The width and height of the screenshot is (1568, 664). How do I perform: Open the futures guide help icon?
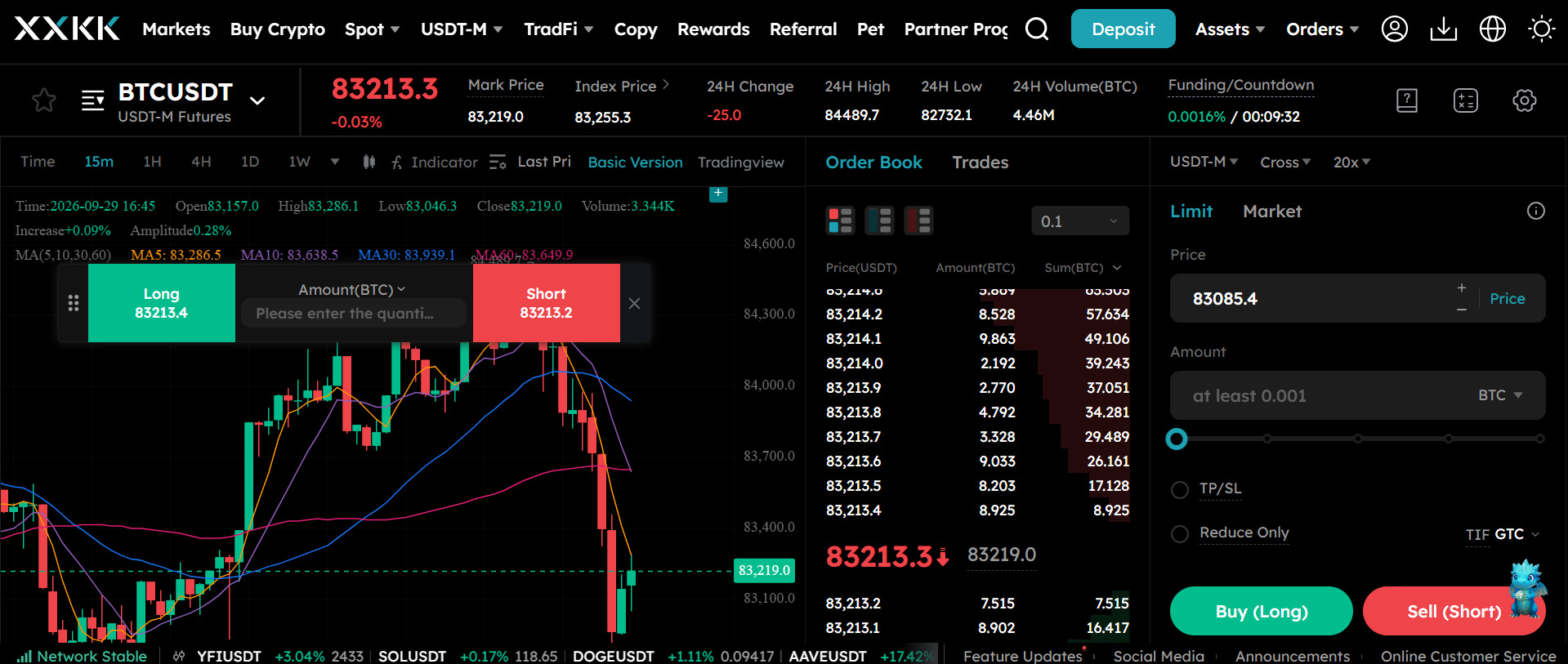point(1407,100)
